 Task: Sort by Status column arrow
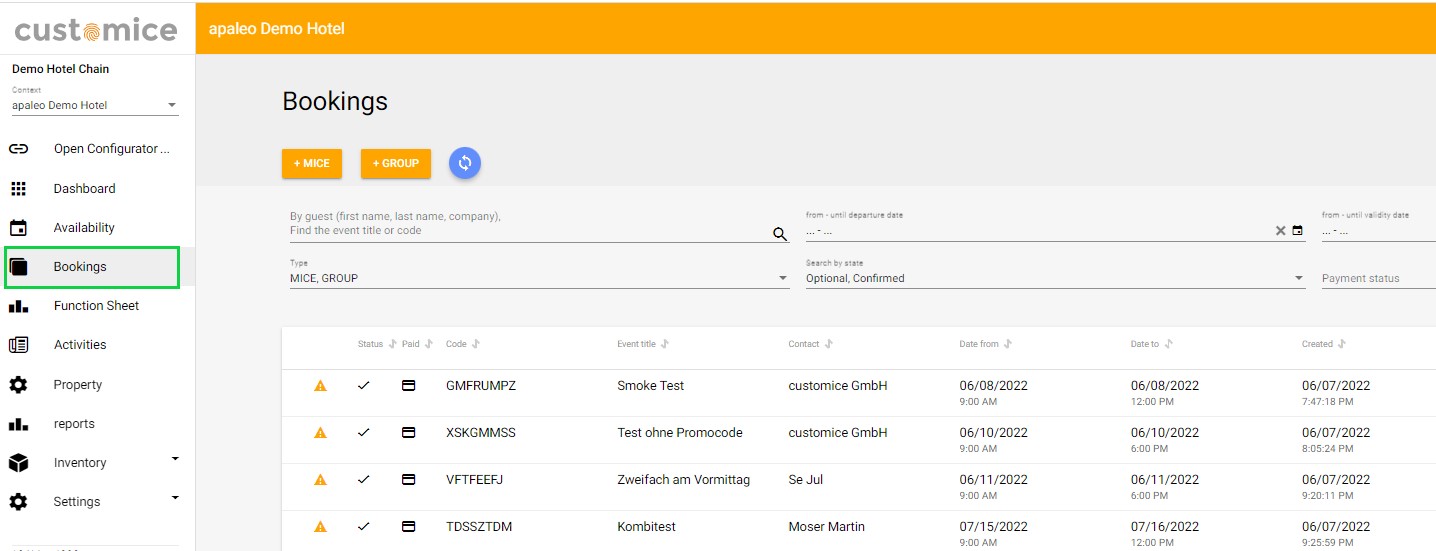[x=392, y=344]
